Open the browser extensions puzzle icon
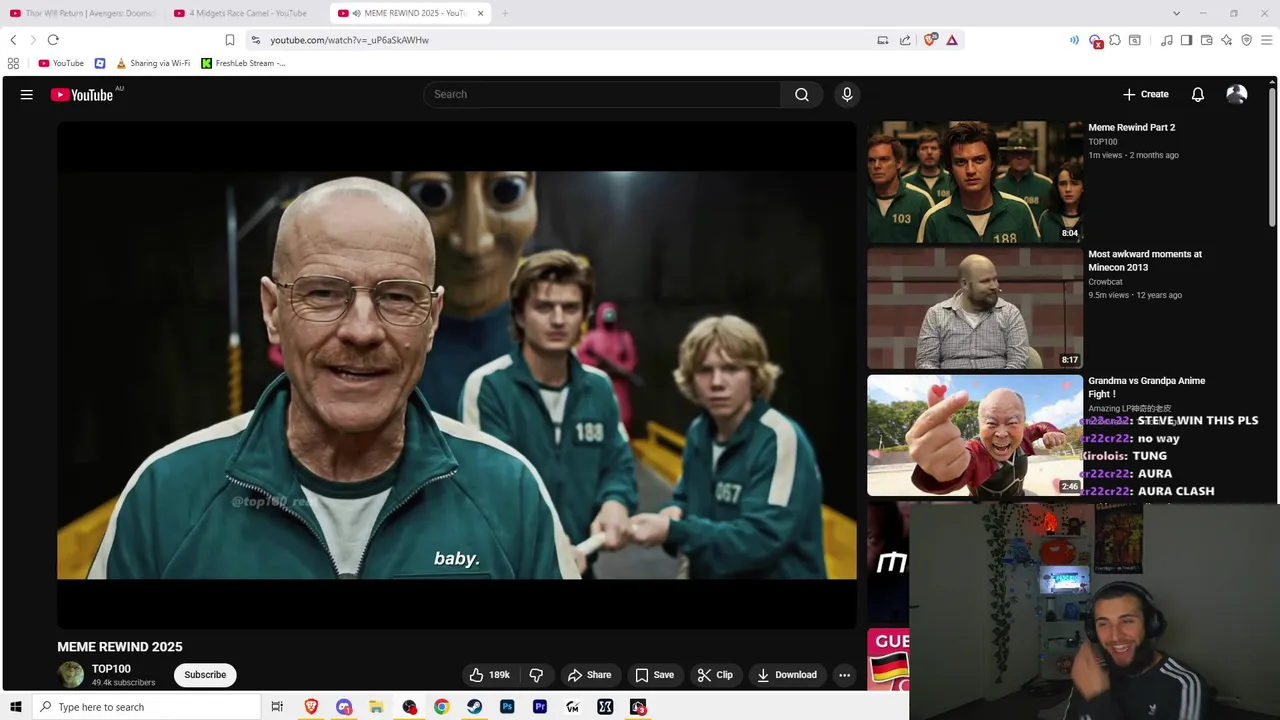The width and height of the screenshot is (1280, 720). [1115, 40]
